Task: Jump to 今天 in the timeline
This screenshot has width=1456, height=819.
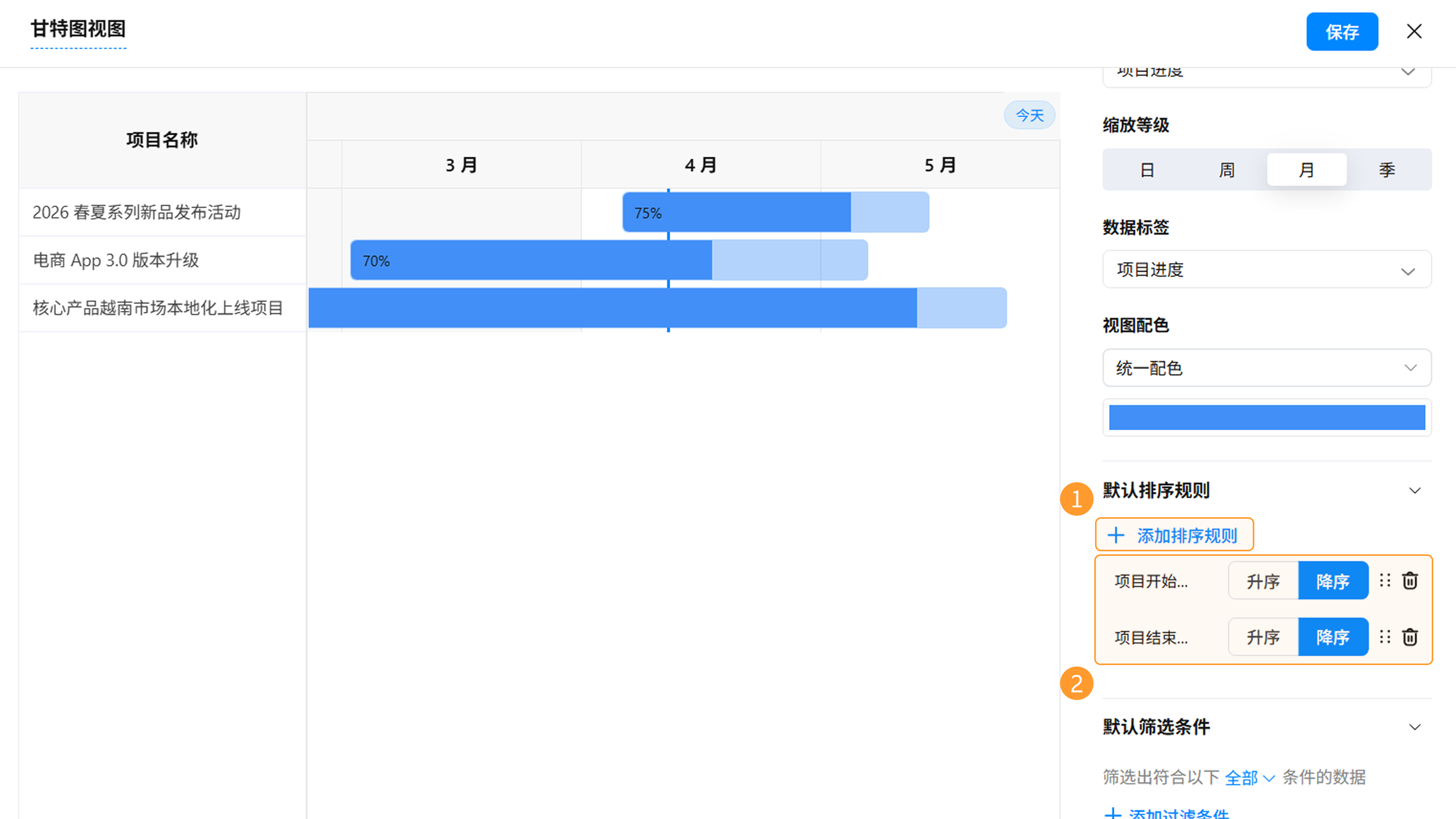Action: coord(1029,115)
